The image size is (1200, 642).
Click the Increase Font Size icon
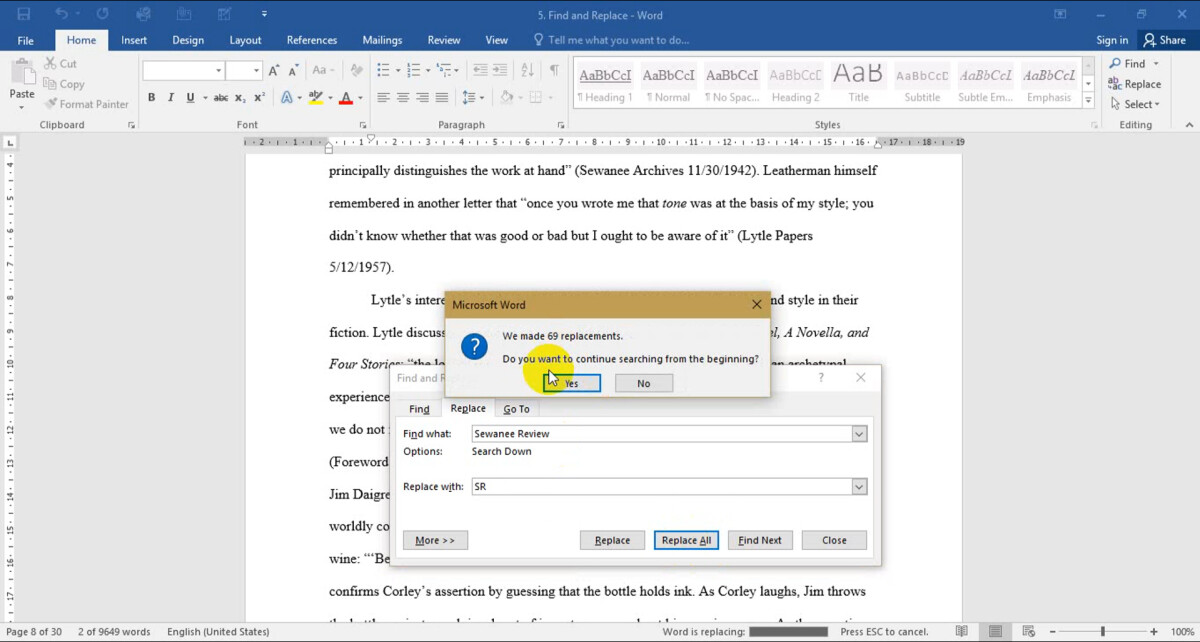point(275,70)
